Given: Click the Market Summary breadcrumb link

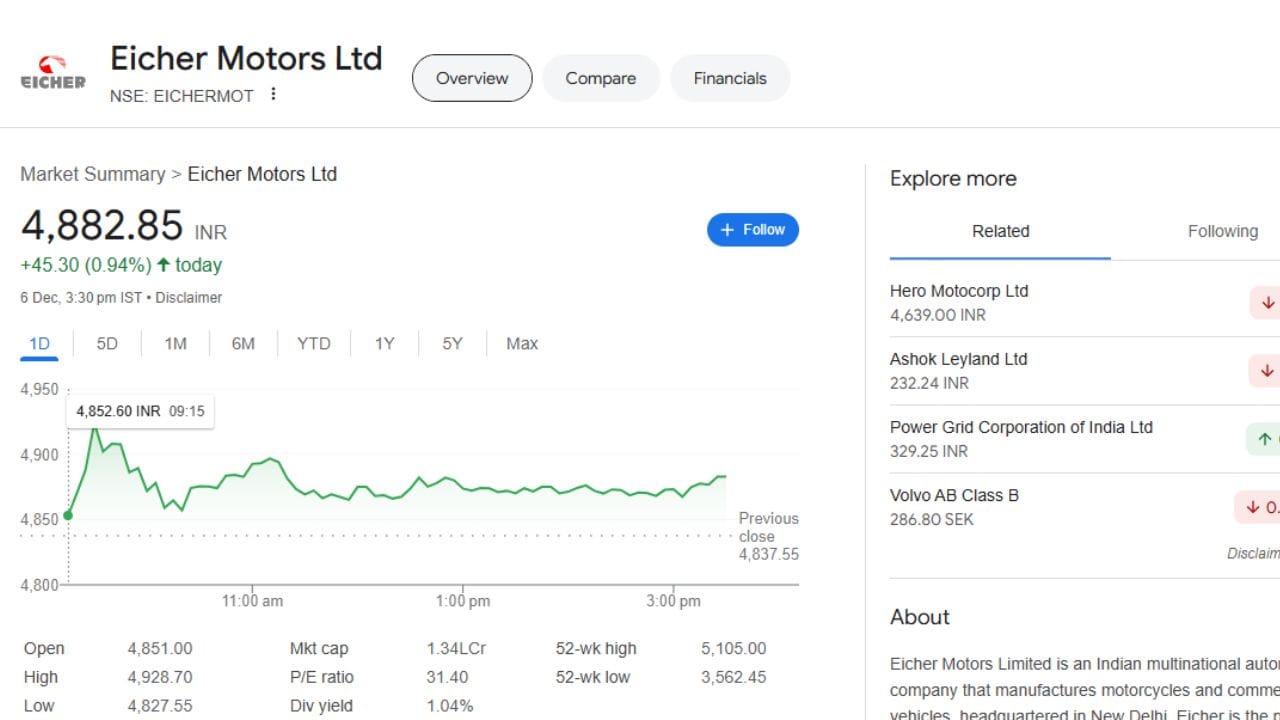Looking at the screenshot, I should coord(92,174).
